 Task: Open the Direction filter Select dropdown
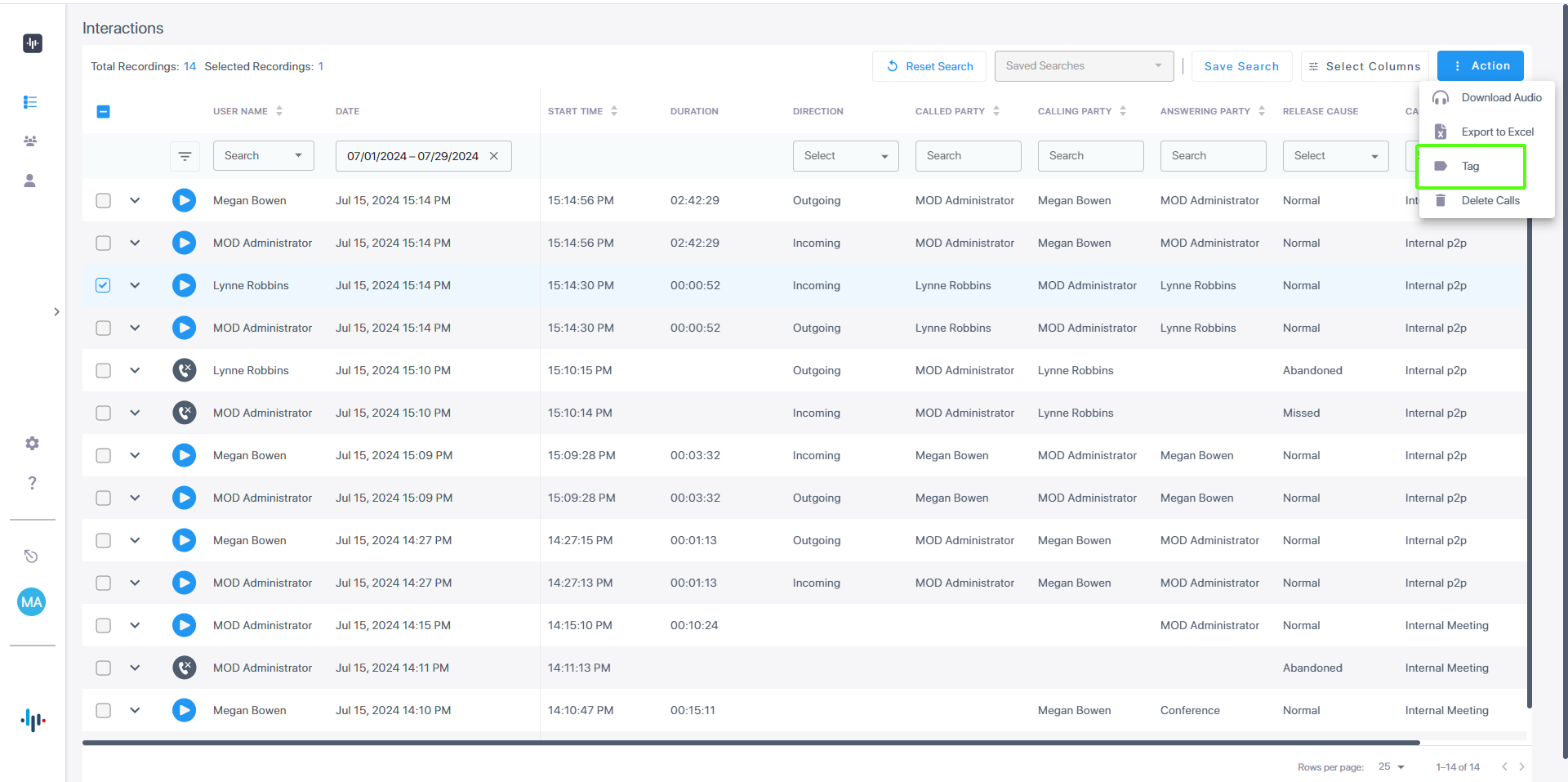click(x=844, y=156)
